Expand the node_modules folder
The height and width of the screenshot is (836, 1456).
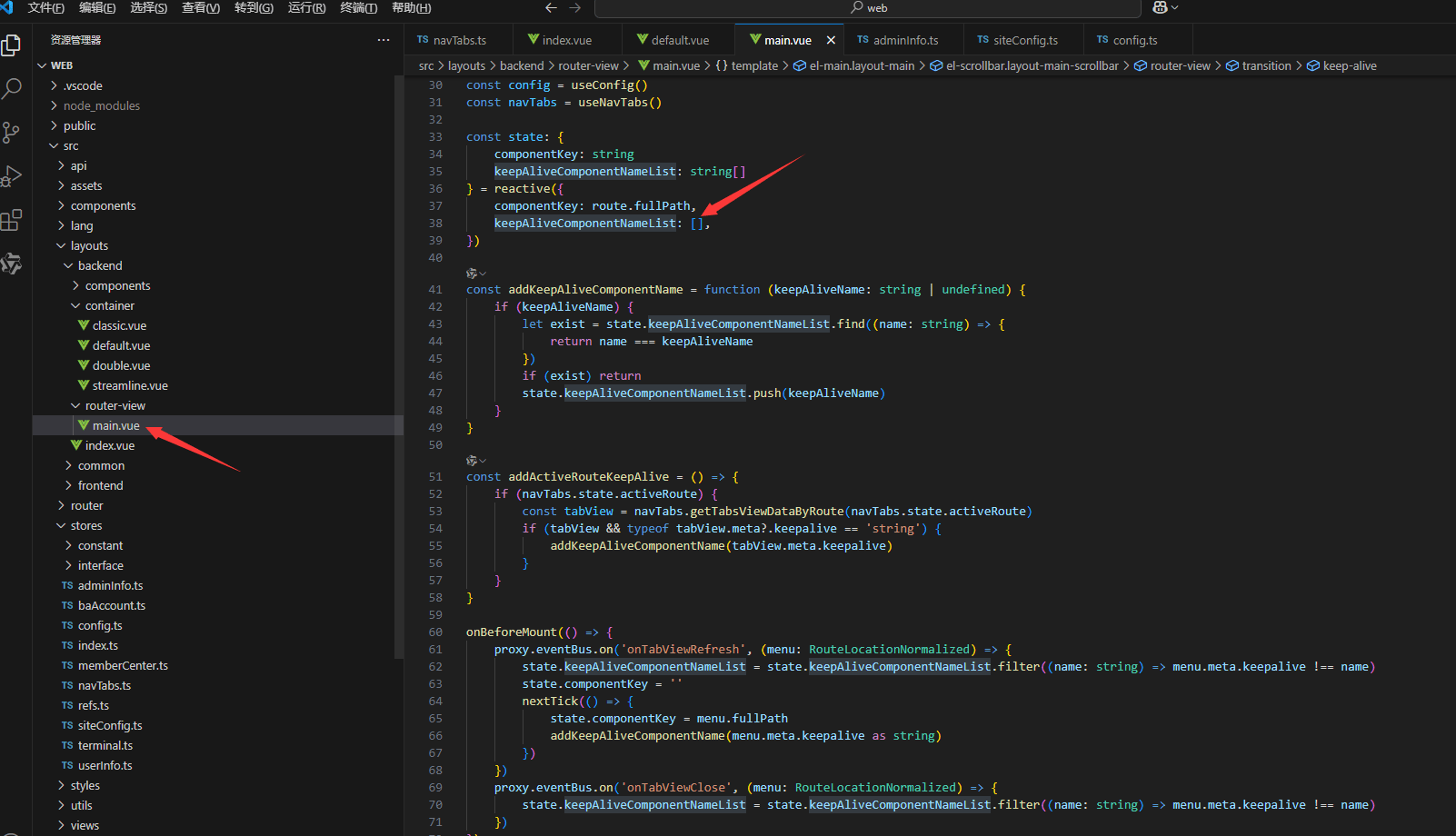[101, 106]
